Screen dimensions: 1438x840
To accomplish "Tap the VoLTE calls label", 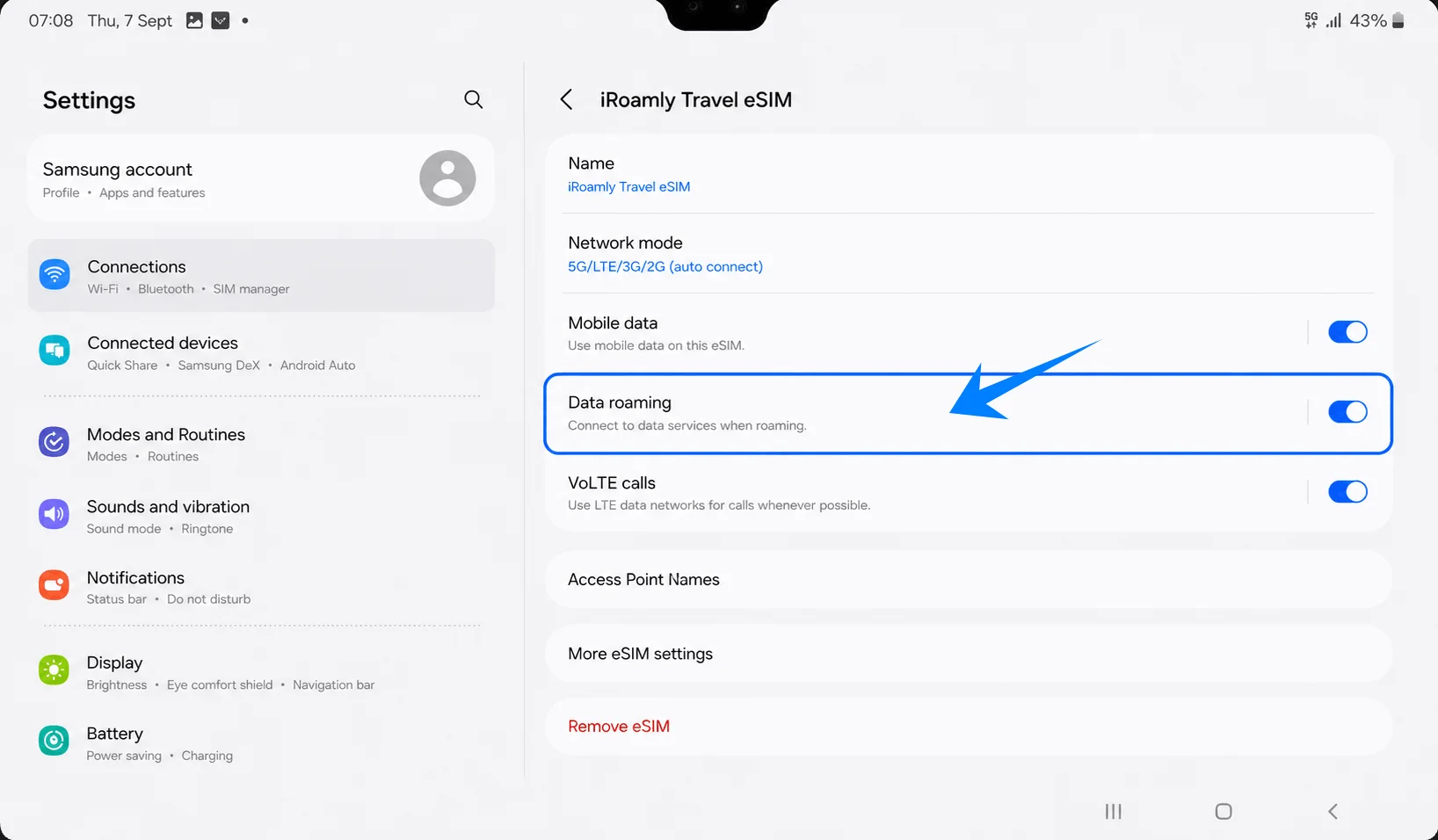I will click(612, 482).
